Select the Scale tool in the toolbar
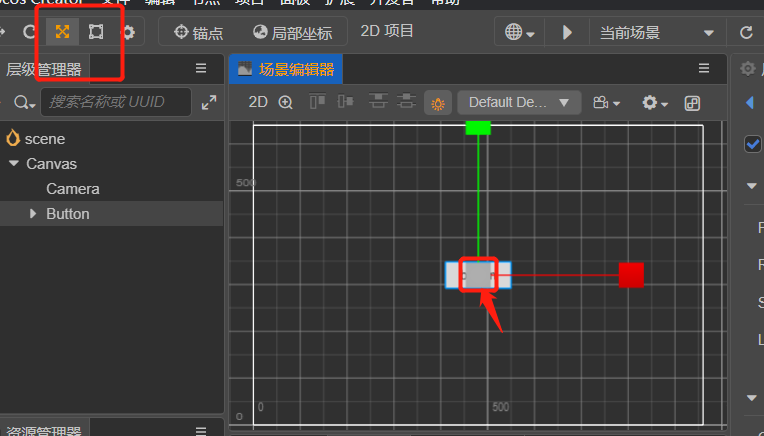This screenshot has height=436, width=764. pos(62,32)
